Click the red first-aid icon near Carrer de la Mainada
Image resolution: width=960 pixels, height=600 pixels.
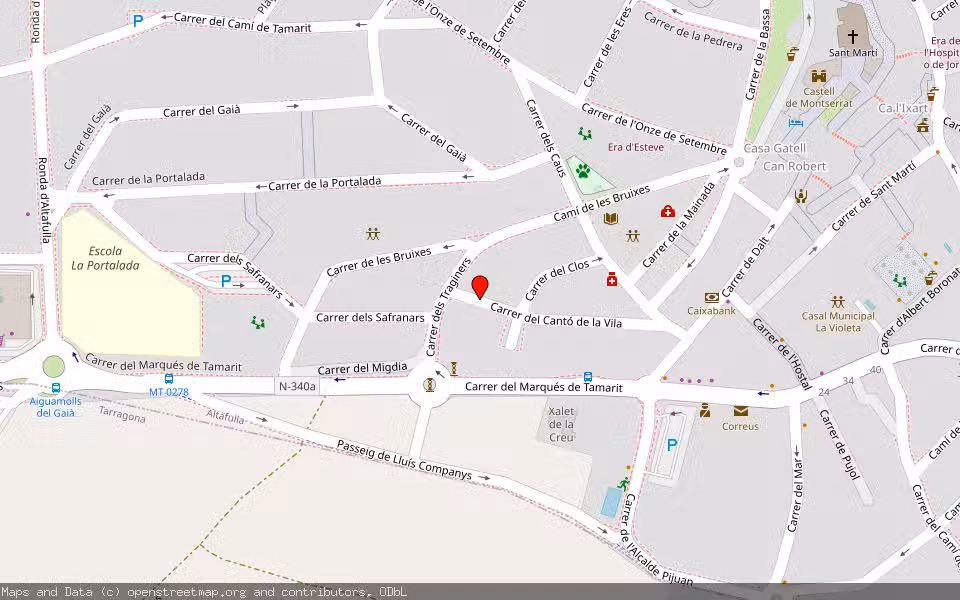click(667, 212)
